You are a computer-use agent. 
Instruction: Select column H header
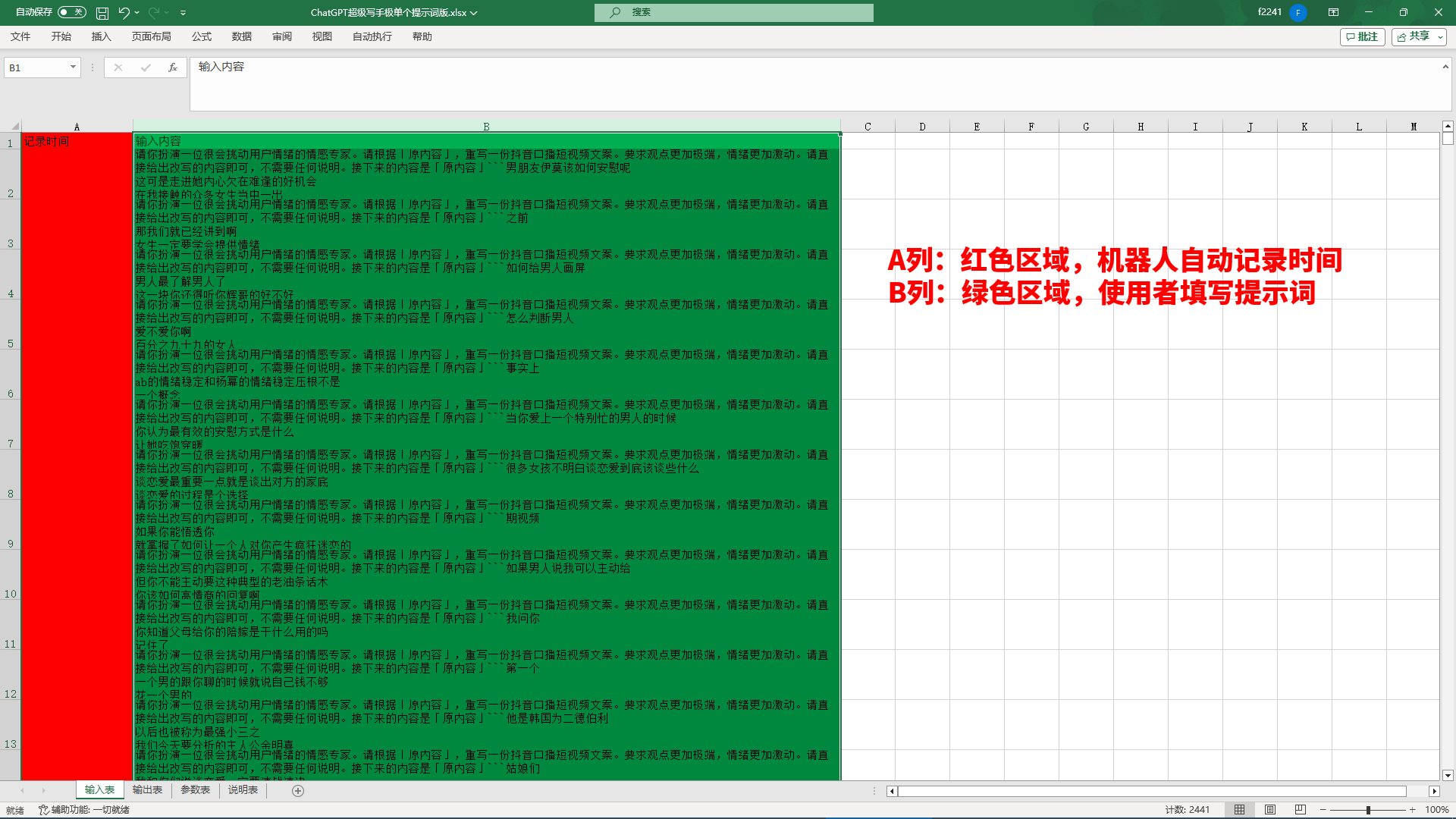(1141, 127)
